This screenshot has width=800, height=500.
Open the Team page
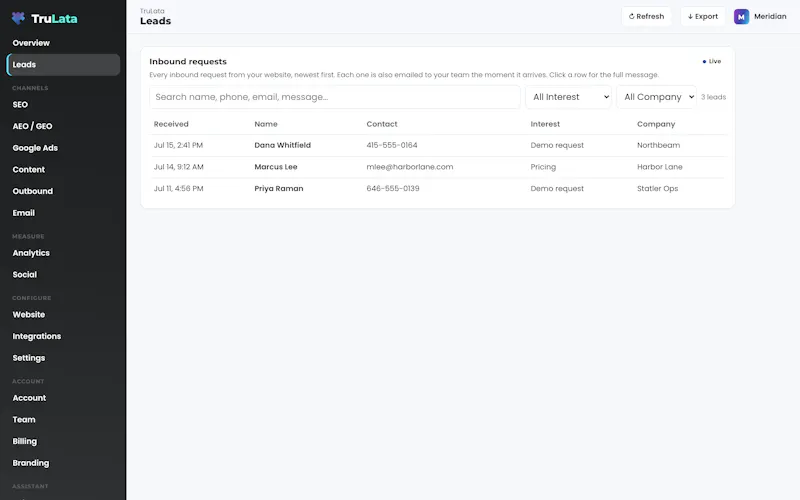click(x=63, y=419)
